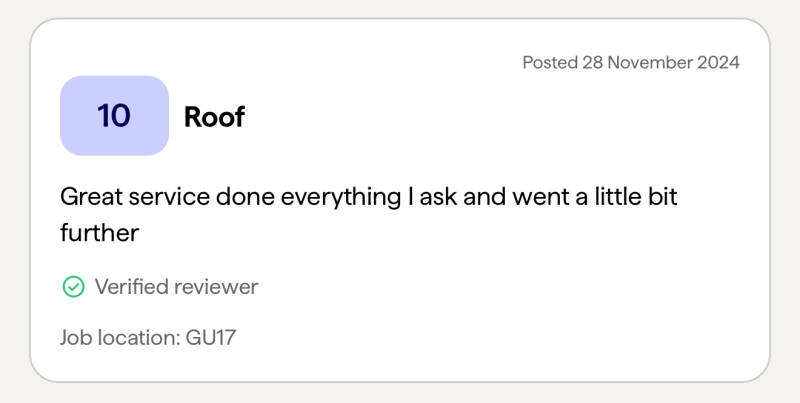Click the "Job location: GU17" text

pyautogui.click(x=148, y=337)
